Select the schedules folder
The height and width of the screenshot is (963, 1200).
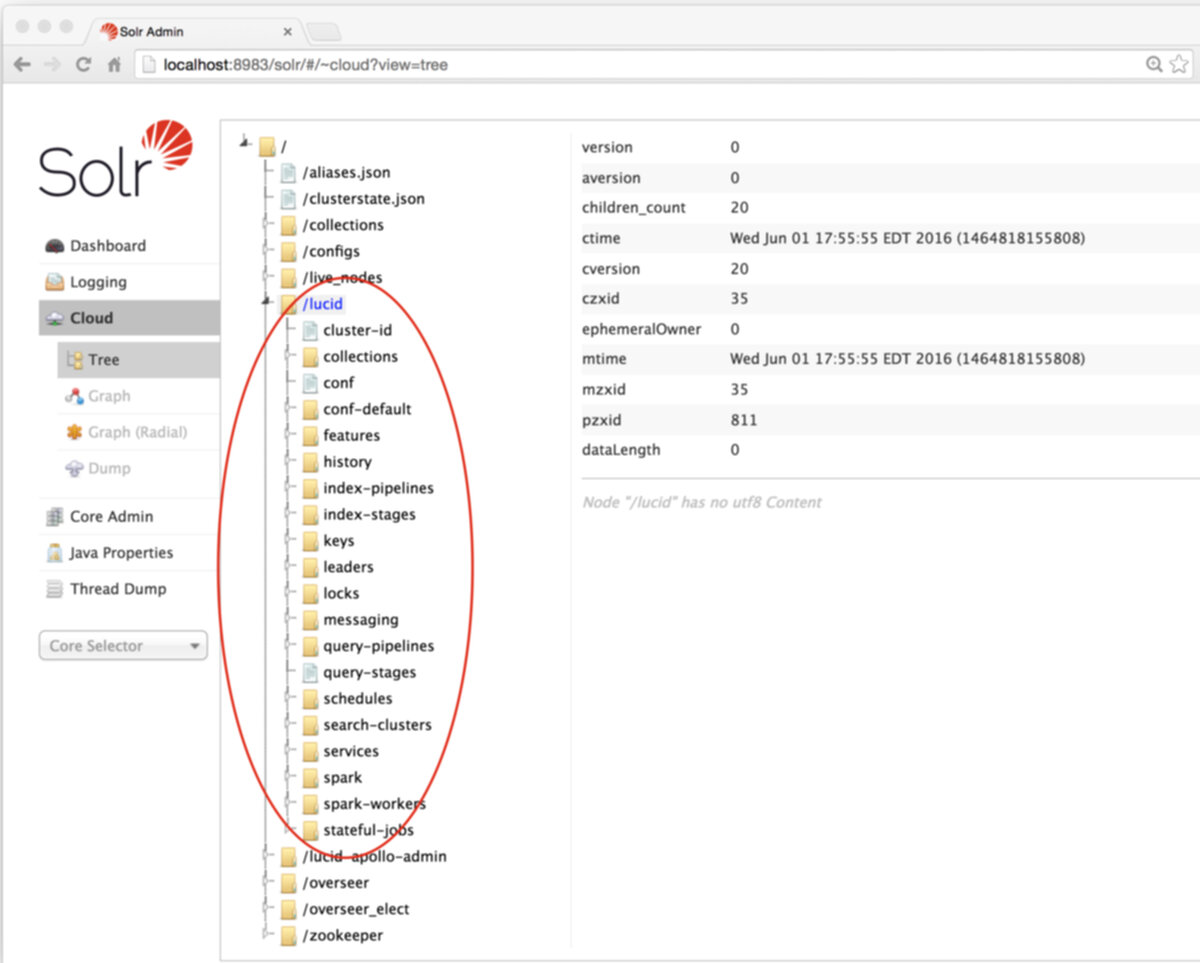[x=357, y=699]
